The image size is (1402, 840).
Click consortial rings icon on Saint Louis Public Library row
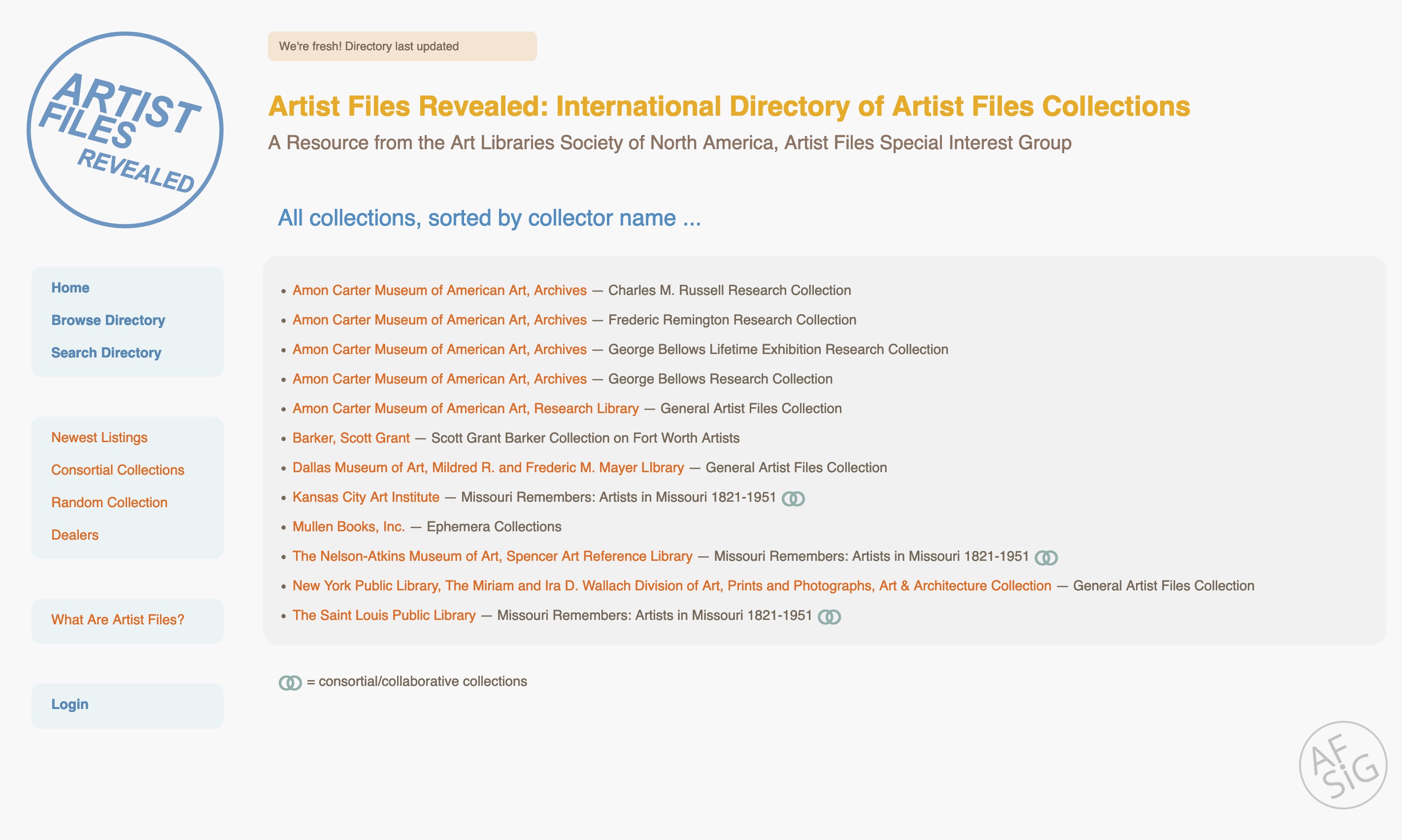(829, 617)
